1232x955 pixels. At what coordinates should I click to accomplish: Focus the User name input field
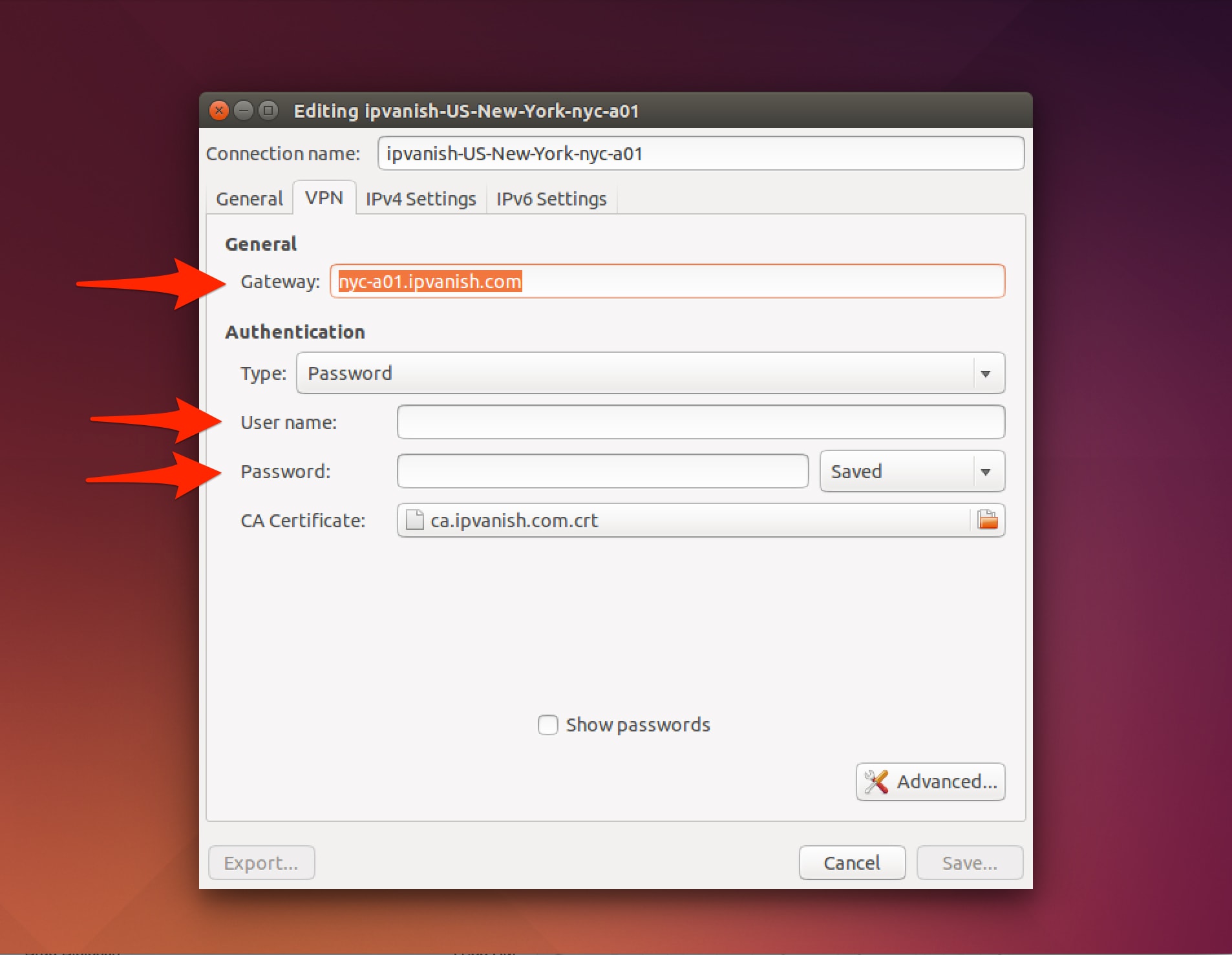(700, 423)
